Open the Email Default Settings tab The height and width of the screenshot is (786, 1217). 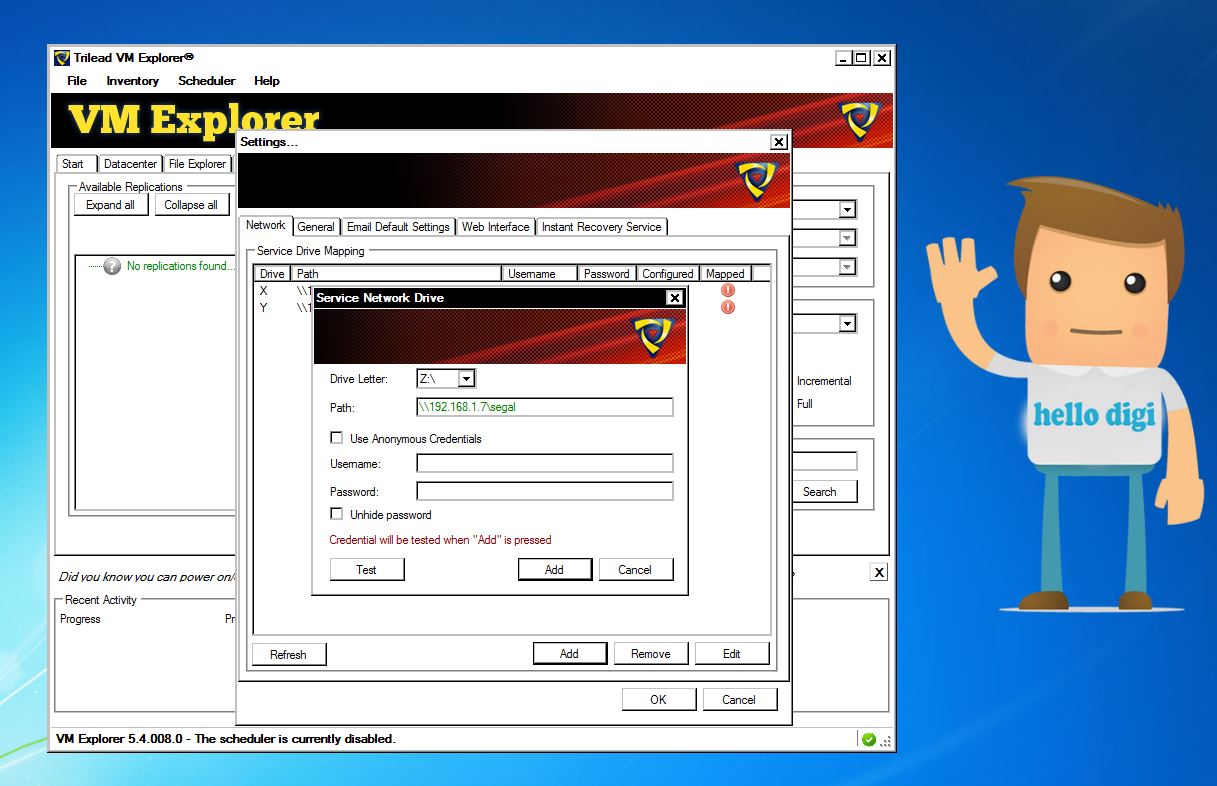pos(398,227)
